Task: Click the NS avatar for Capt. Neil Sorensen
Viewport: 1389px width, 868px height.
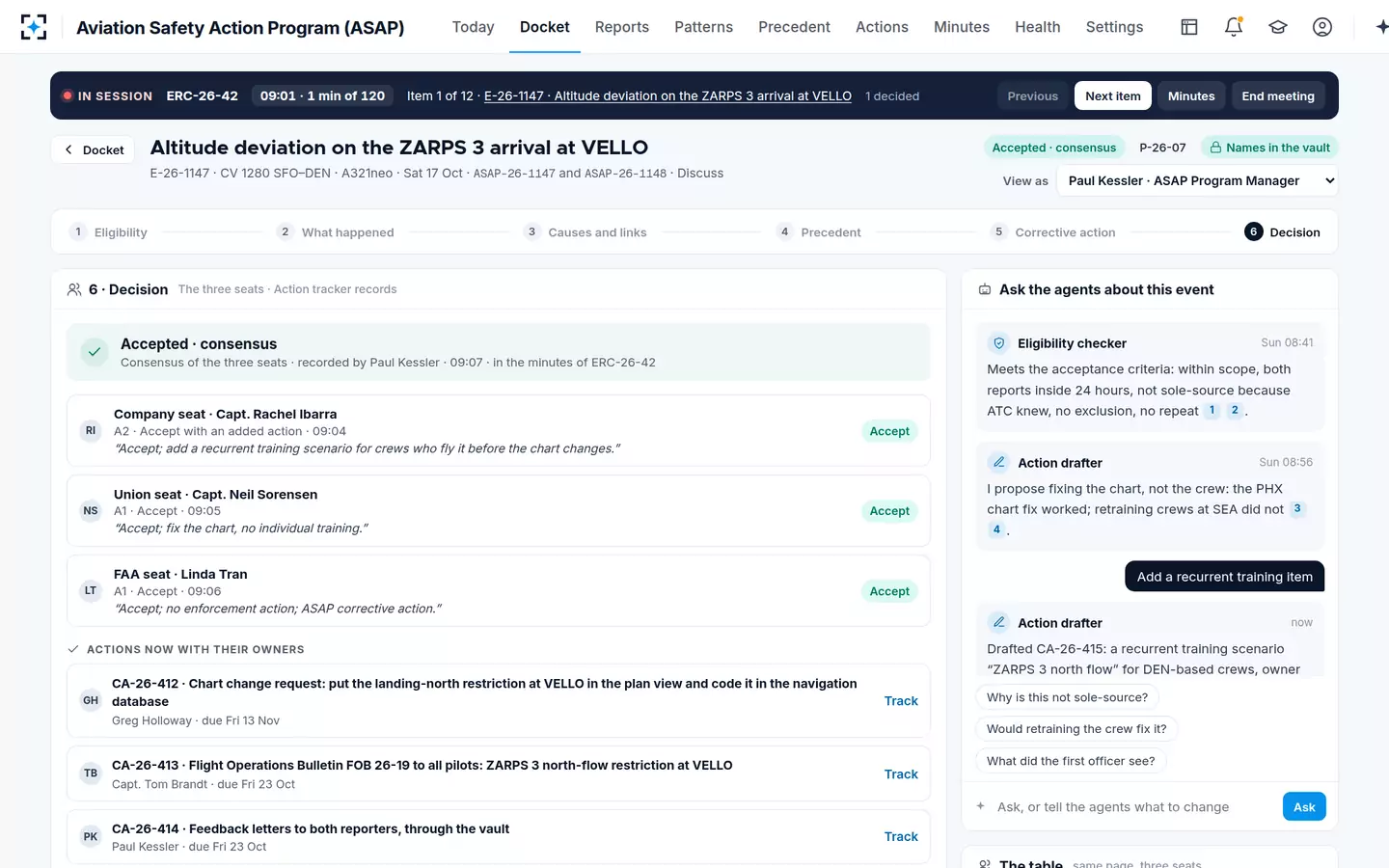Action: 91,511
